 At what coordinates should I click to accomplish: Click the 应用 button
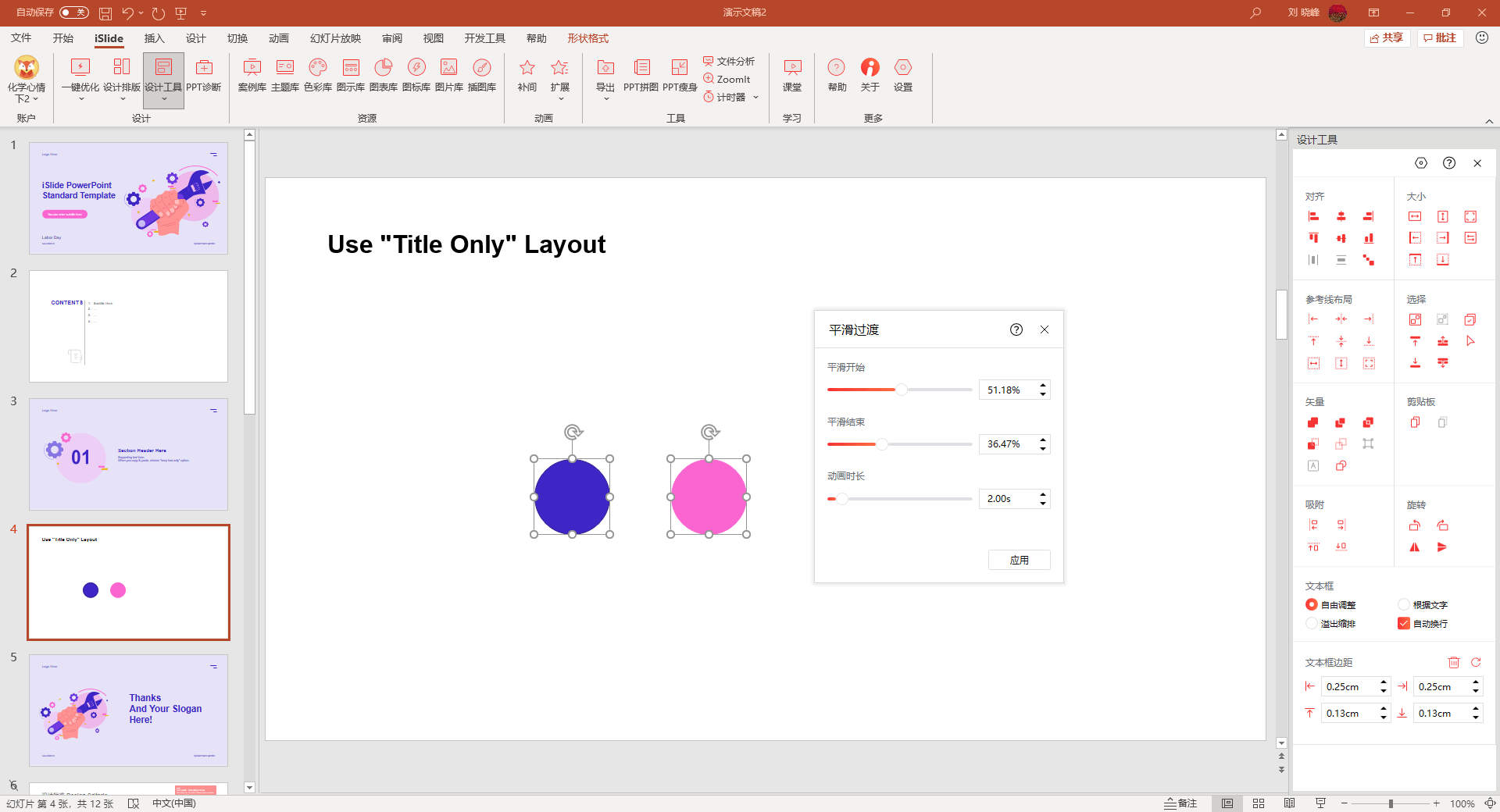click(1019, 560)
